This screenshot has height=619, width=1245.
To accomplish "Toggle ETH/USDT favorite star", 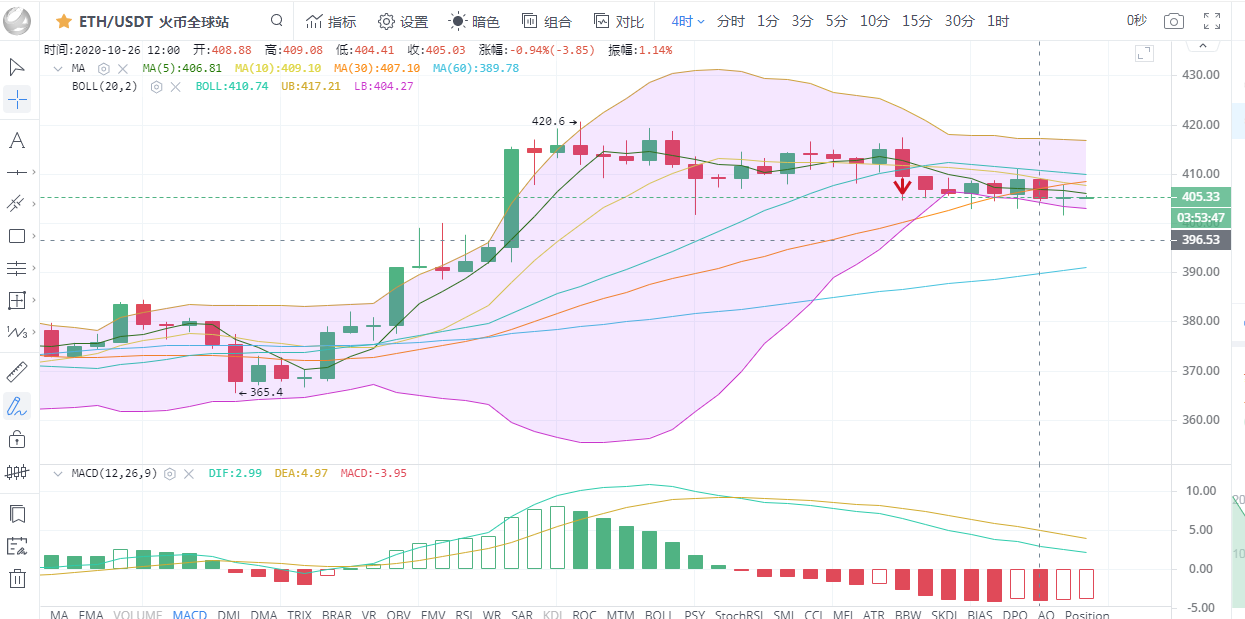I will point(63,21).
